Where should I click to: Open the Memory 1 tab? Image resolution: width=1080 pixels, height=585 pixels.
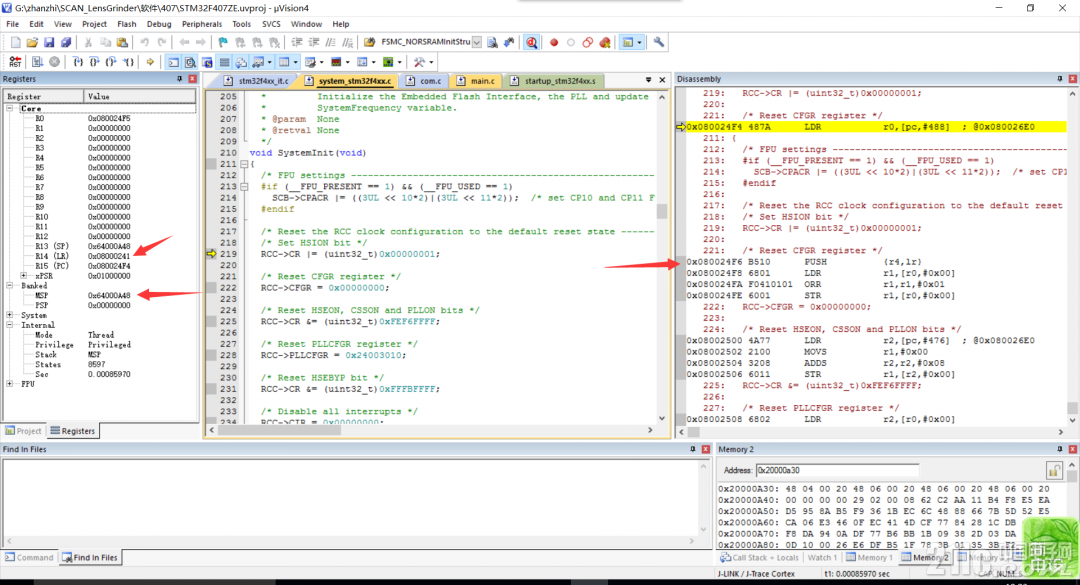click(x=869, y=557)
